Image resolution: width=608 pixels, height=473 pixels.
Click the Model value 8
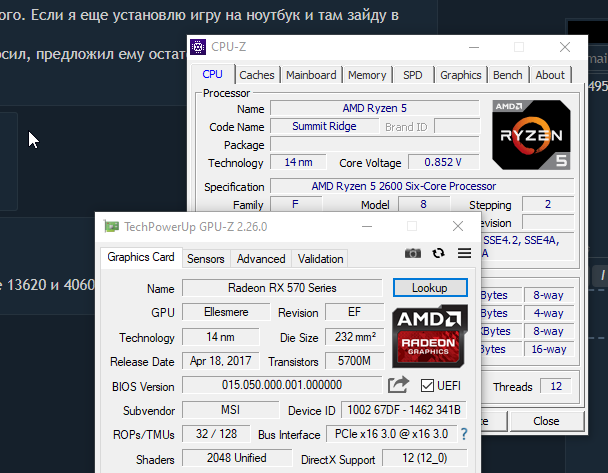tap(424, 204)
